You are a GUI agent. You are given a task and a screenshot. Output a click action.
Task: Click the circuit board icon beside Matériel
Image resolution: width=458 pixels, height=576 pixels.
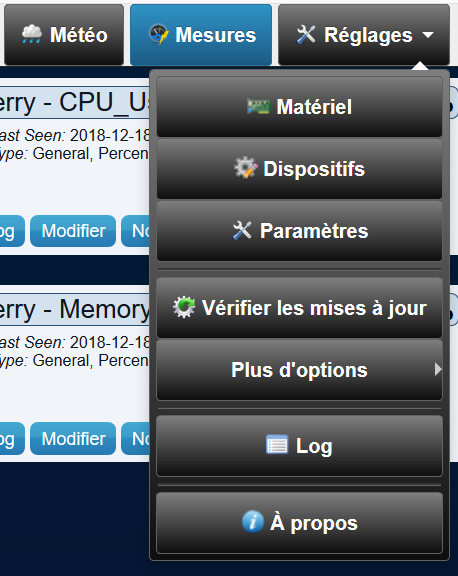click(259, 107)
